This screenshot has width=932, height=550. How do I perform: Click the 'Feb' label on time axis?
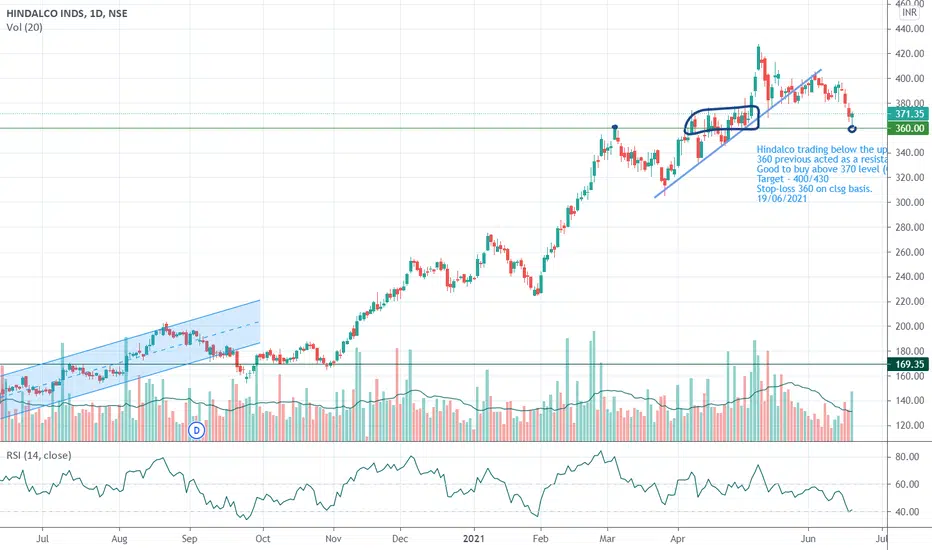click(540, 539)
